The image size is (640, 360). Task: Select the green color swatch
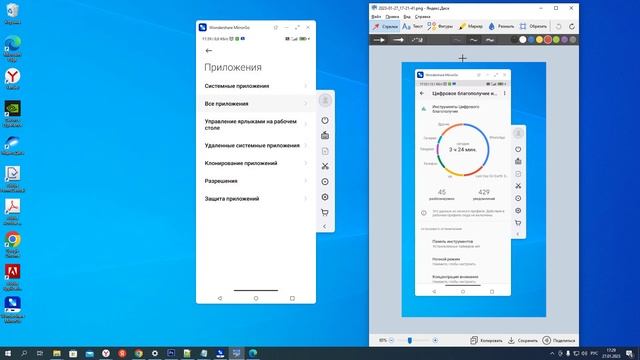(x=556, y=40)
